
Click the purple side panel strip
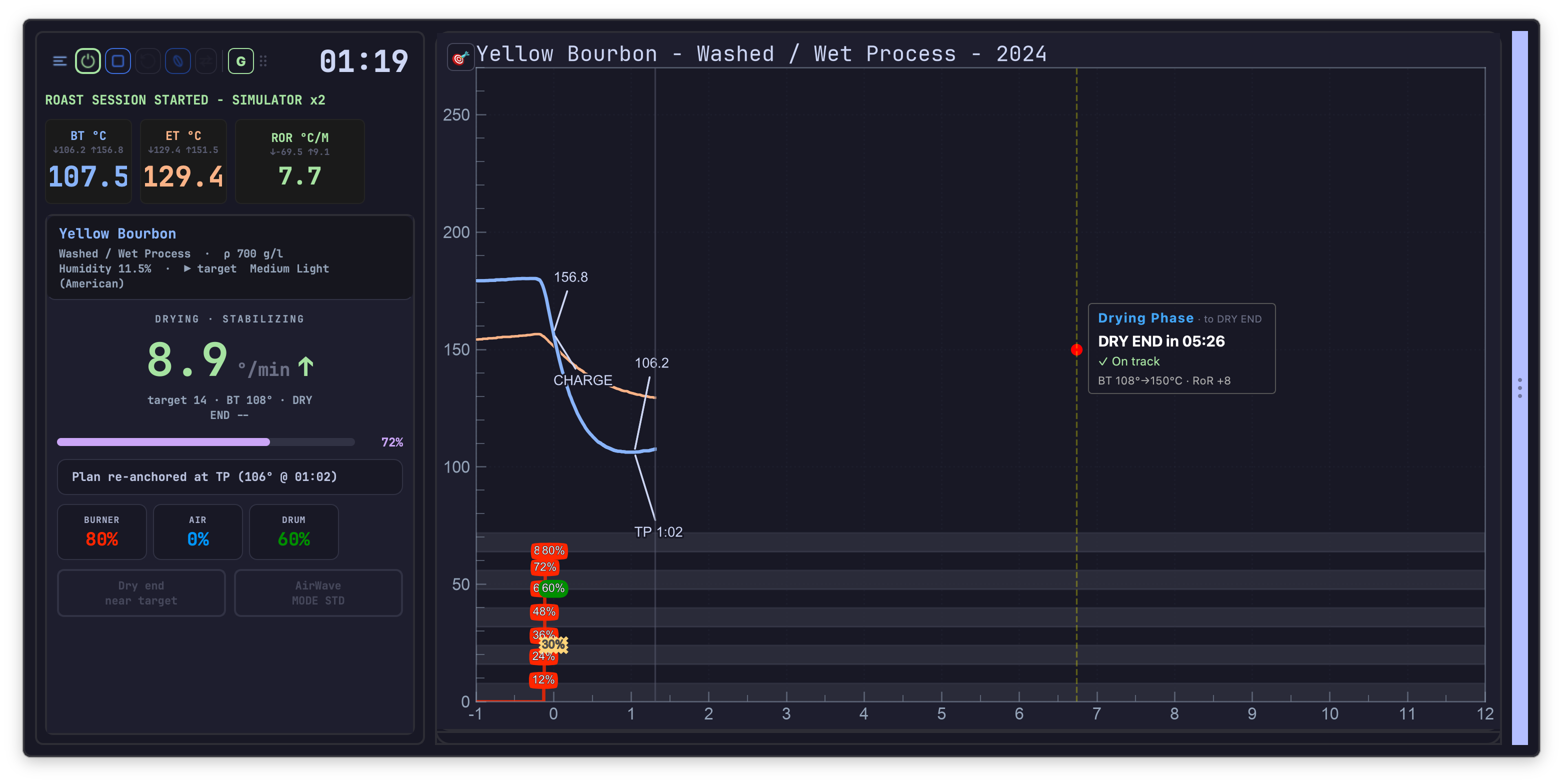1520,388
